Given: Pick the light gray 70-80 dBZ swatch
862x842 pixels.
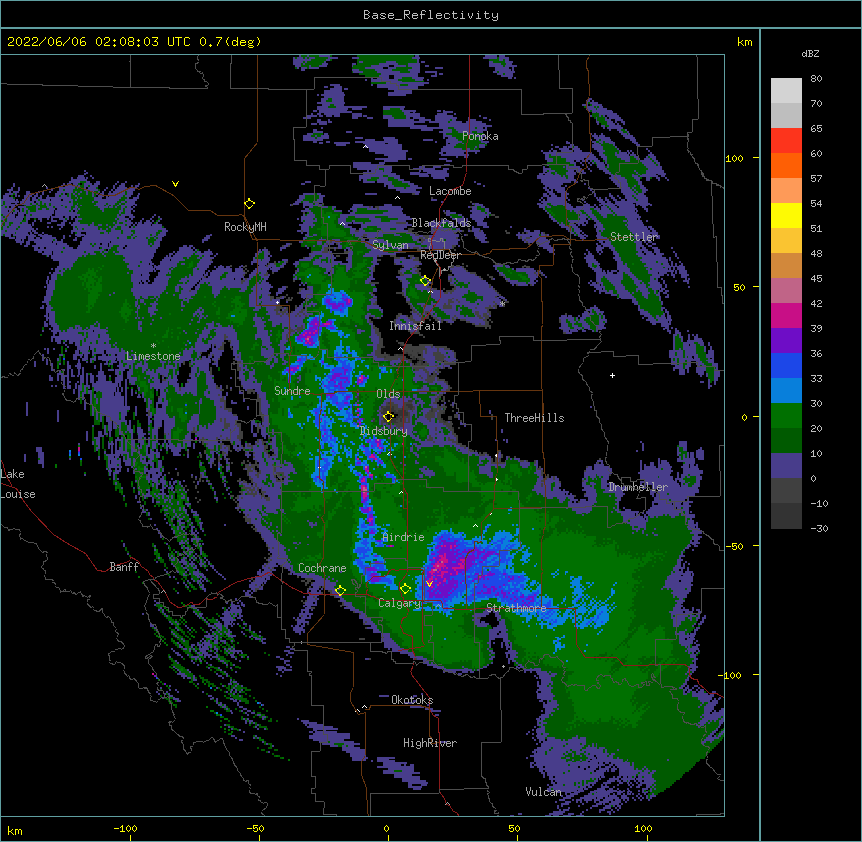Looking at the screenshot, I should pyautogui.click(x=786, y=91).
